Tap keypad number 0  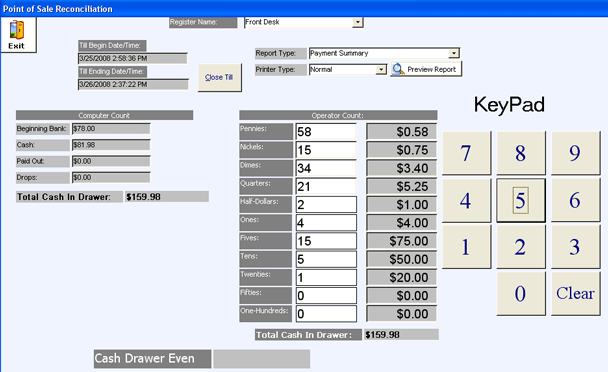click(x=521, y=293)
